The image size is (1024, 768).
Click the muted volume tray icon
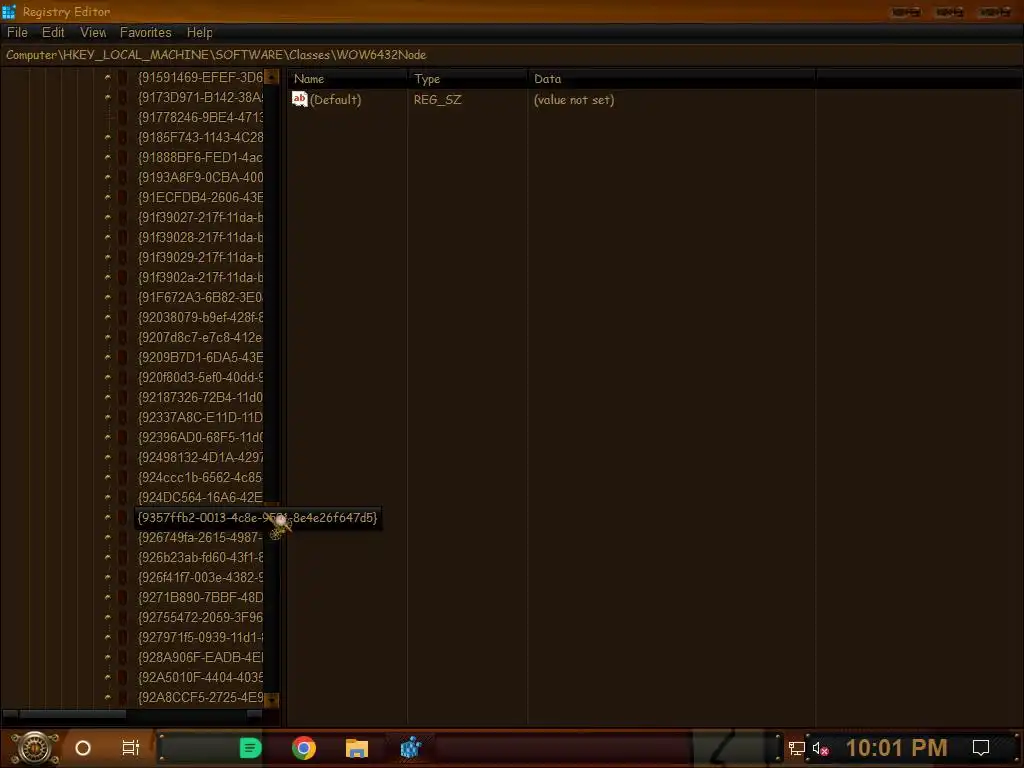[x=820, y=748]
